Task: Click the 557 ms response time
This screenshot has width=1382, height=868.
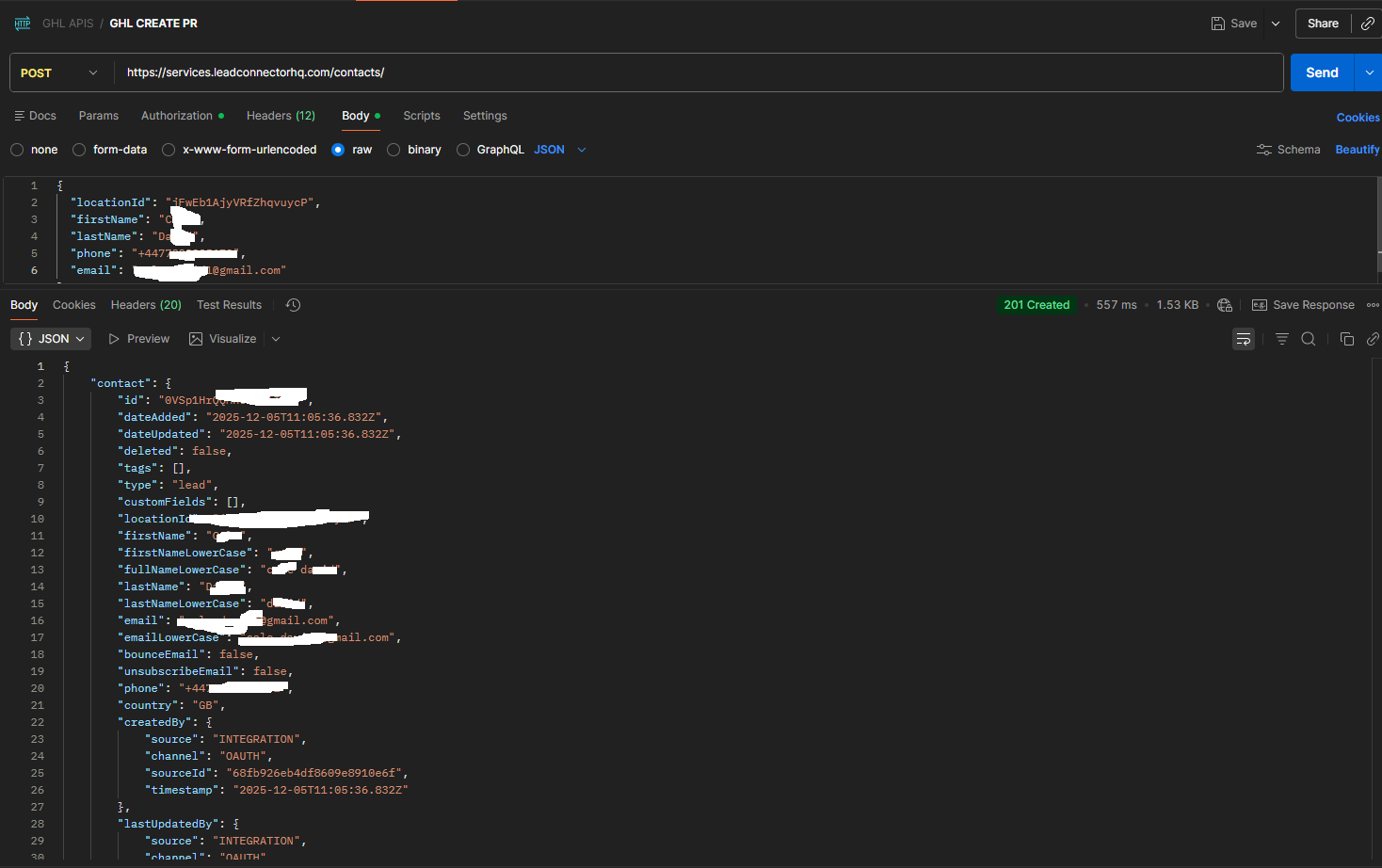Action: click(x=1117, y=305)
